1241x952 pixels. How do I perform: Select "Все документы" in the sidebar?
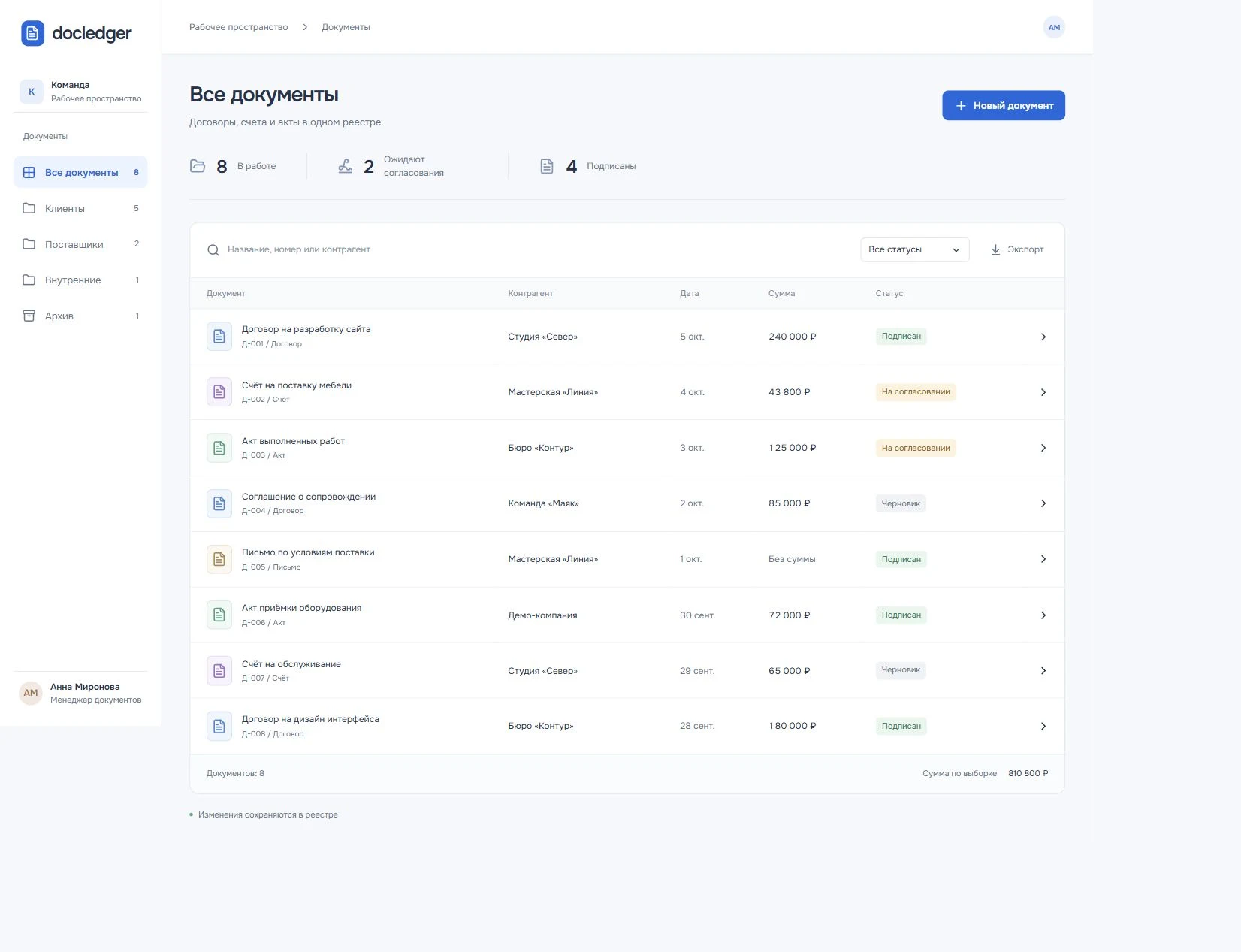pos(80,172)
